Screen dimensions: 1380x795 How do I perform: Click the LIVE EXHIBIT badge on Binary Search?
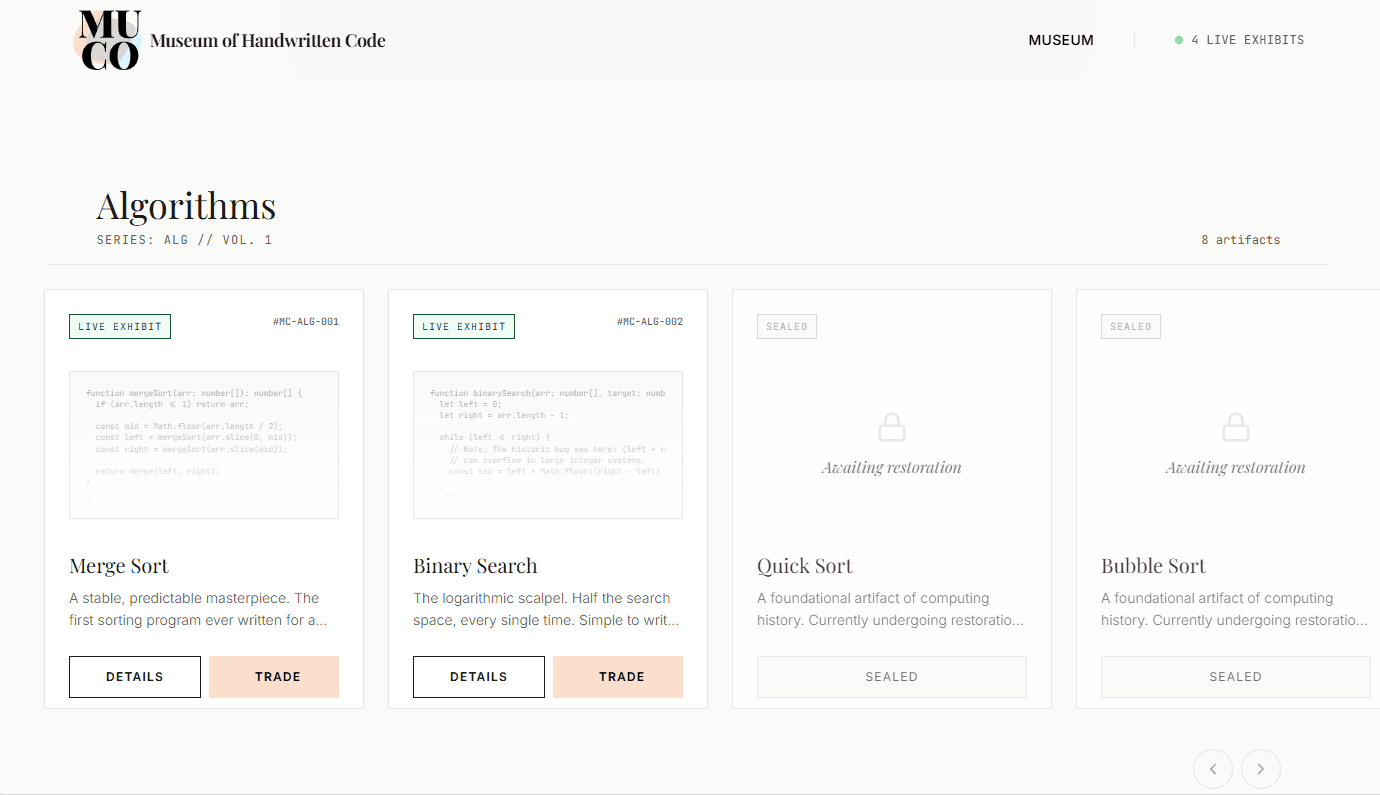463,326
